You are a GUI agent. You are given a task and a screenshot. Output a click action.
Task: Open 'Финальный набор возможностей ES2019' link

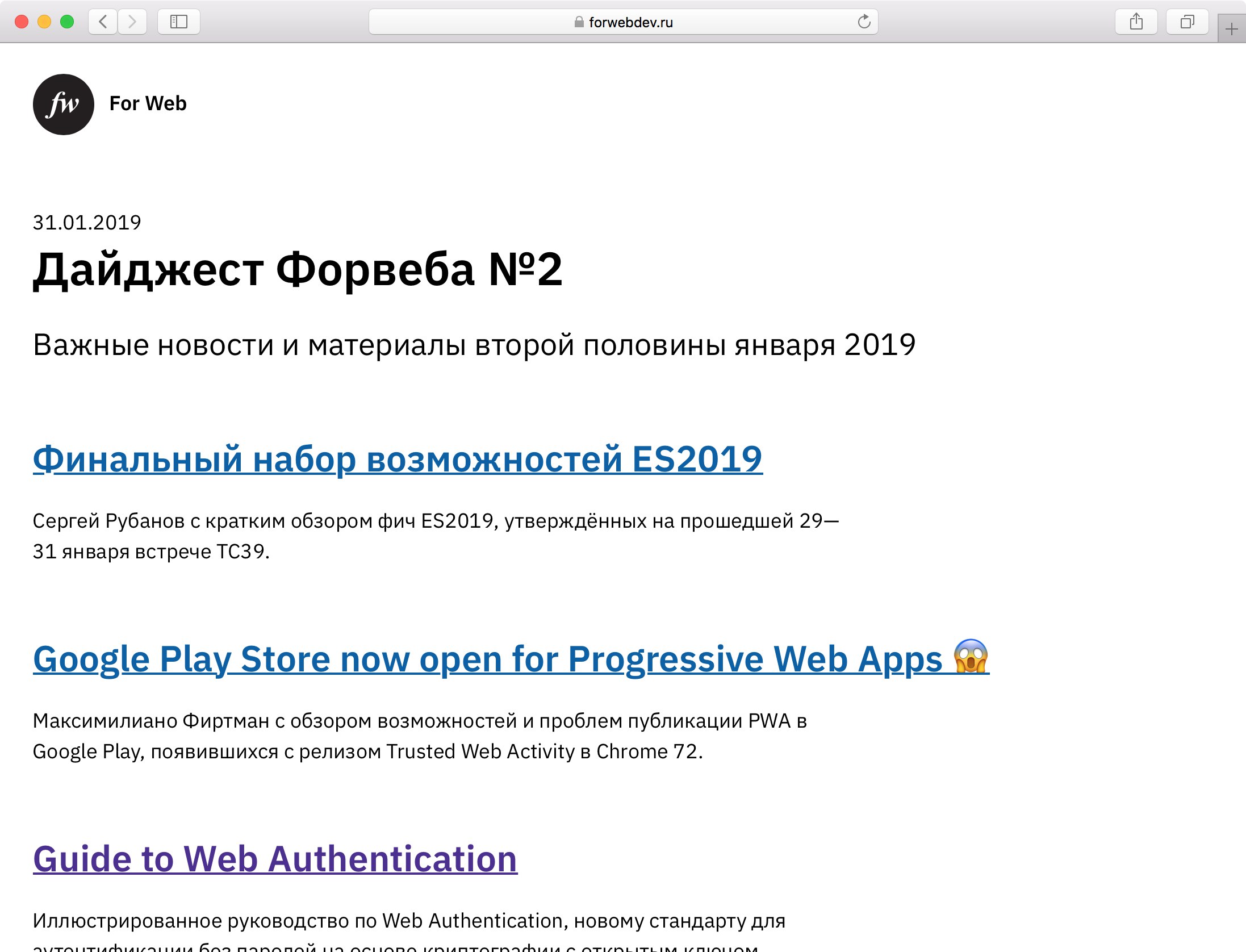click(398, 459)
